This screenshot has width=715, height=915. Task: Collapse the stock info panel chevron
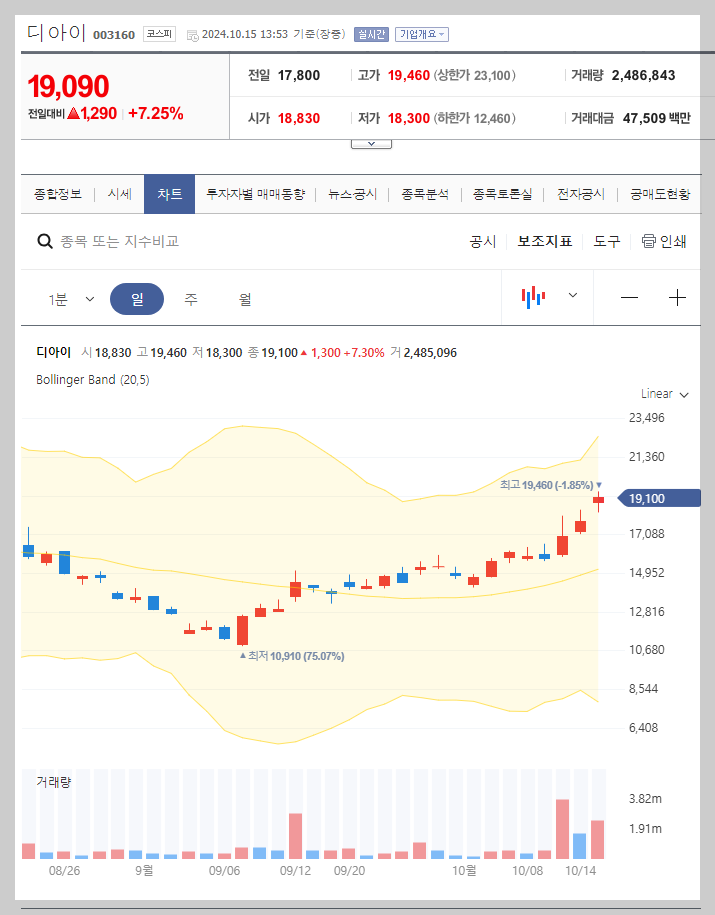click(371, 141)
